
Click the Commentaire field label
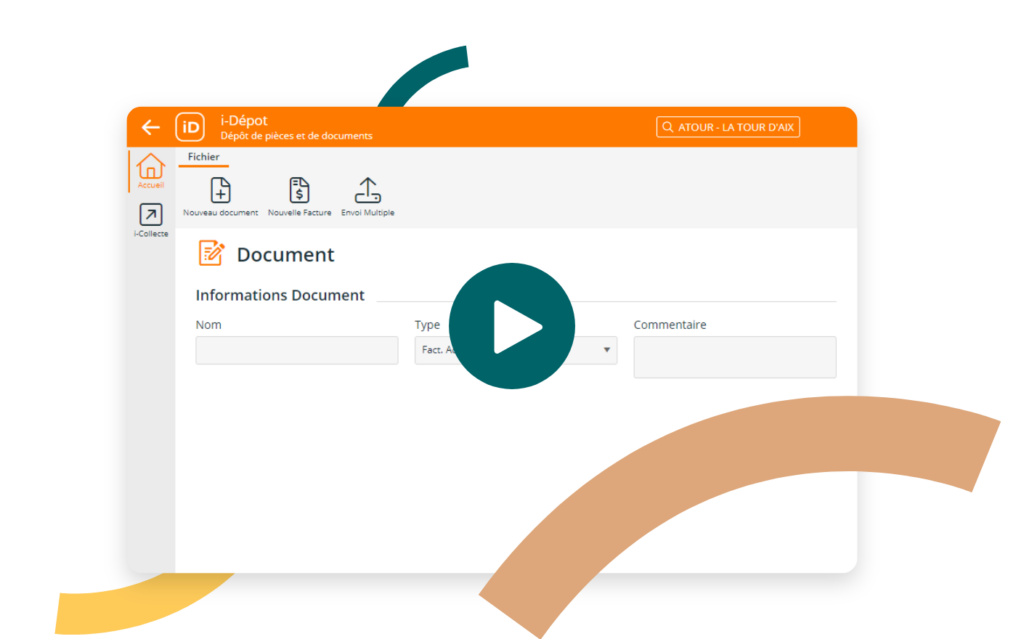[670, 325]
